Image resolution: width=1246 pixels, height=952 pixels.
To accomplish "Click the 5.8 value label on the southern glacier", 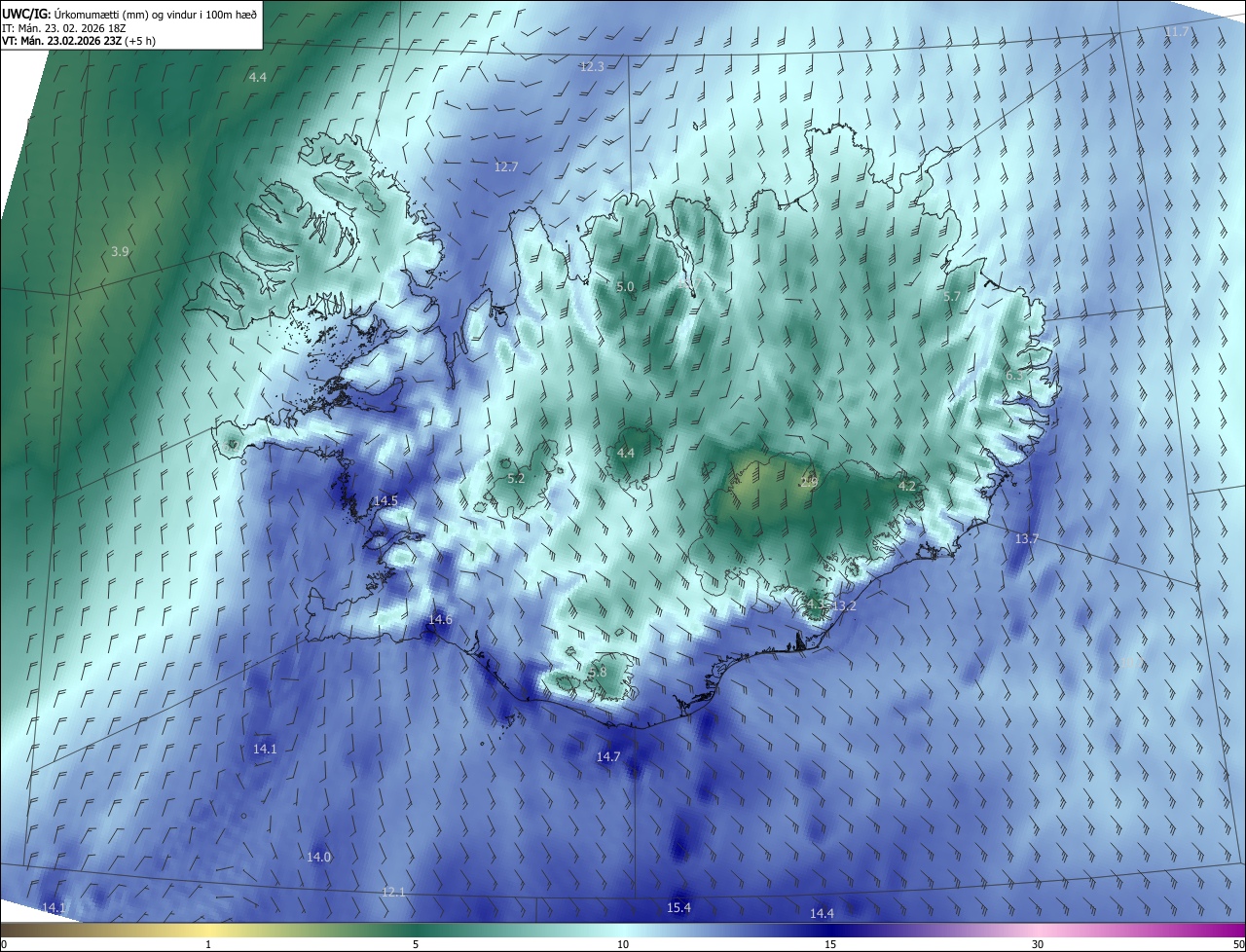I will (598, 673).
